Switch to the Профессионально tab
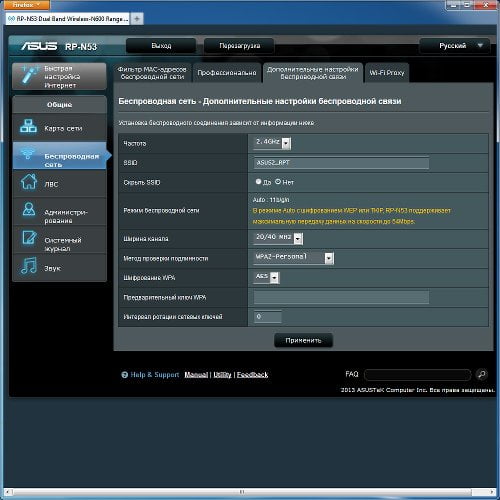The width and height of the screenshot is (500, 500). (227, 73)
